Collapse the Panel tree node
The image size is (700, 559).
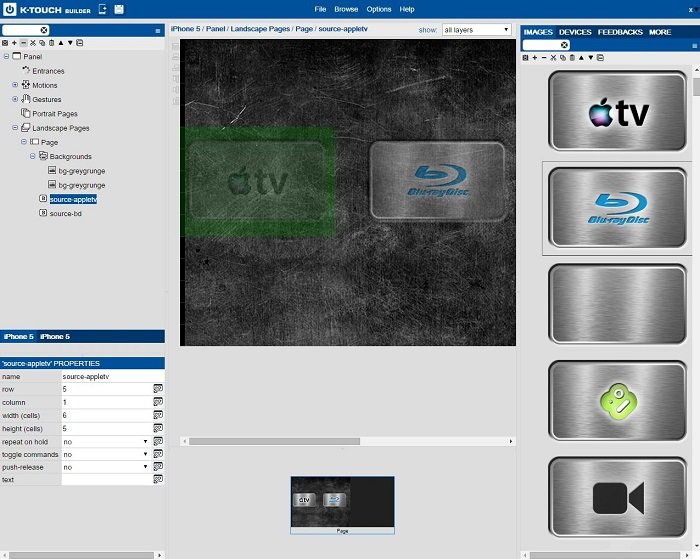(6, 56)
